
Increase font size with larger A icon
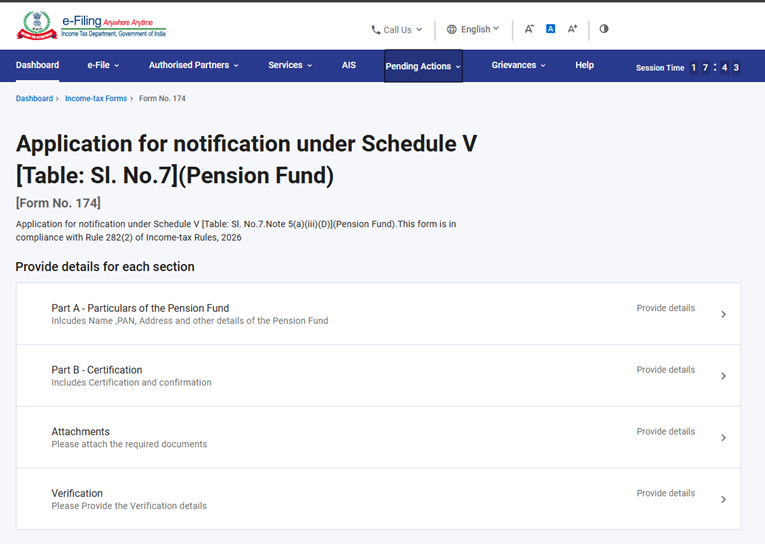tap(572, 29)
